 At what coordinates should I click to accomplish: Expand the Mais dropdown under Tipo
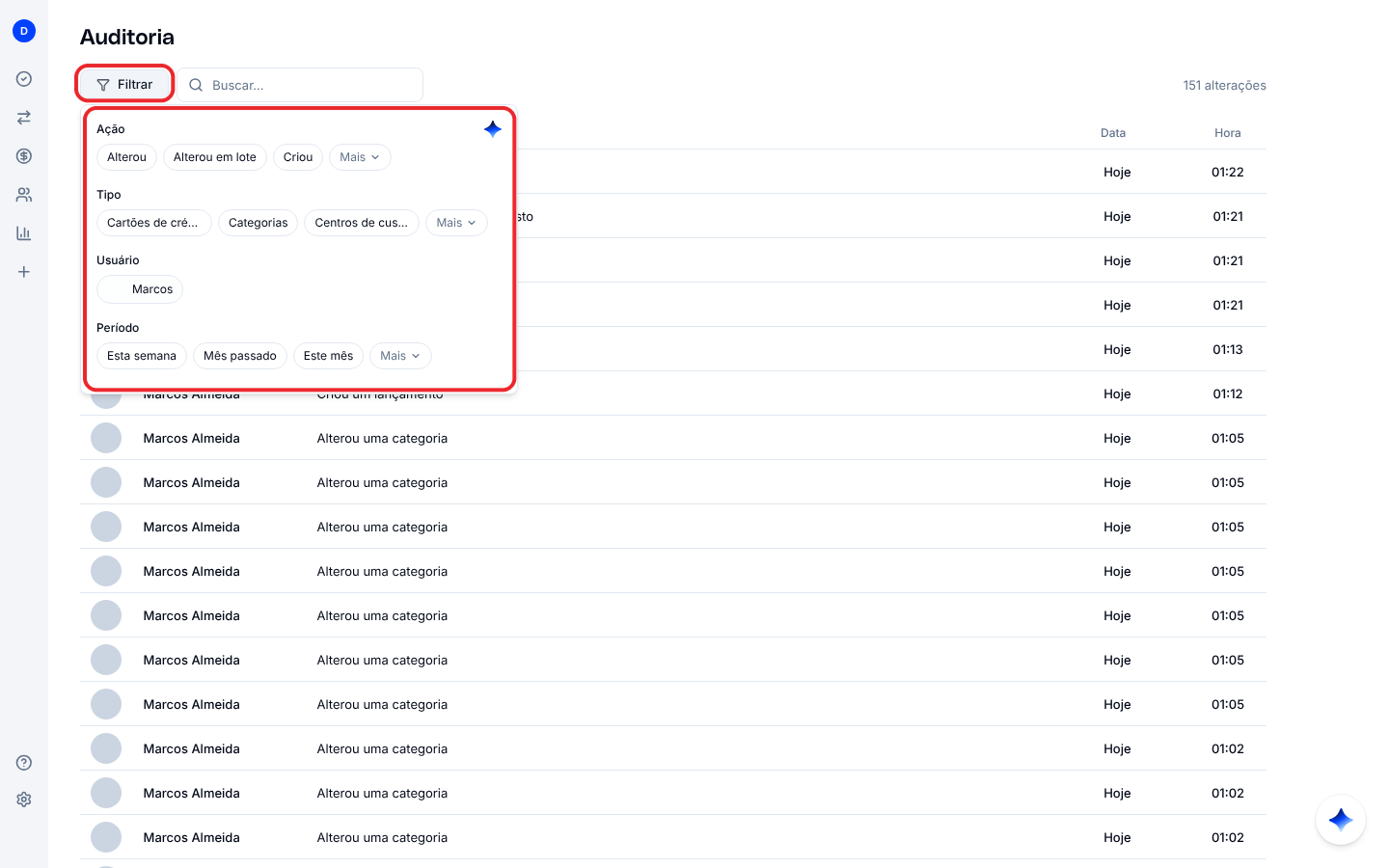tap(456, 223)
